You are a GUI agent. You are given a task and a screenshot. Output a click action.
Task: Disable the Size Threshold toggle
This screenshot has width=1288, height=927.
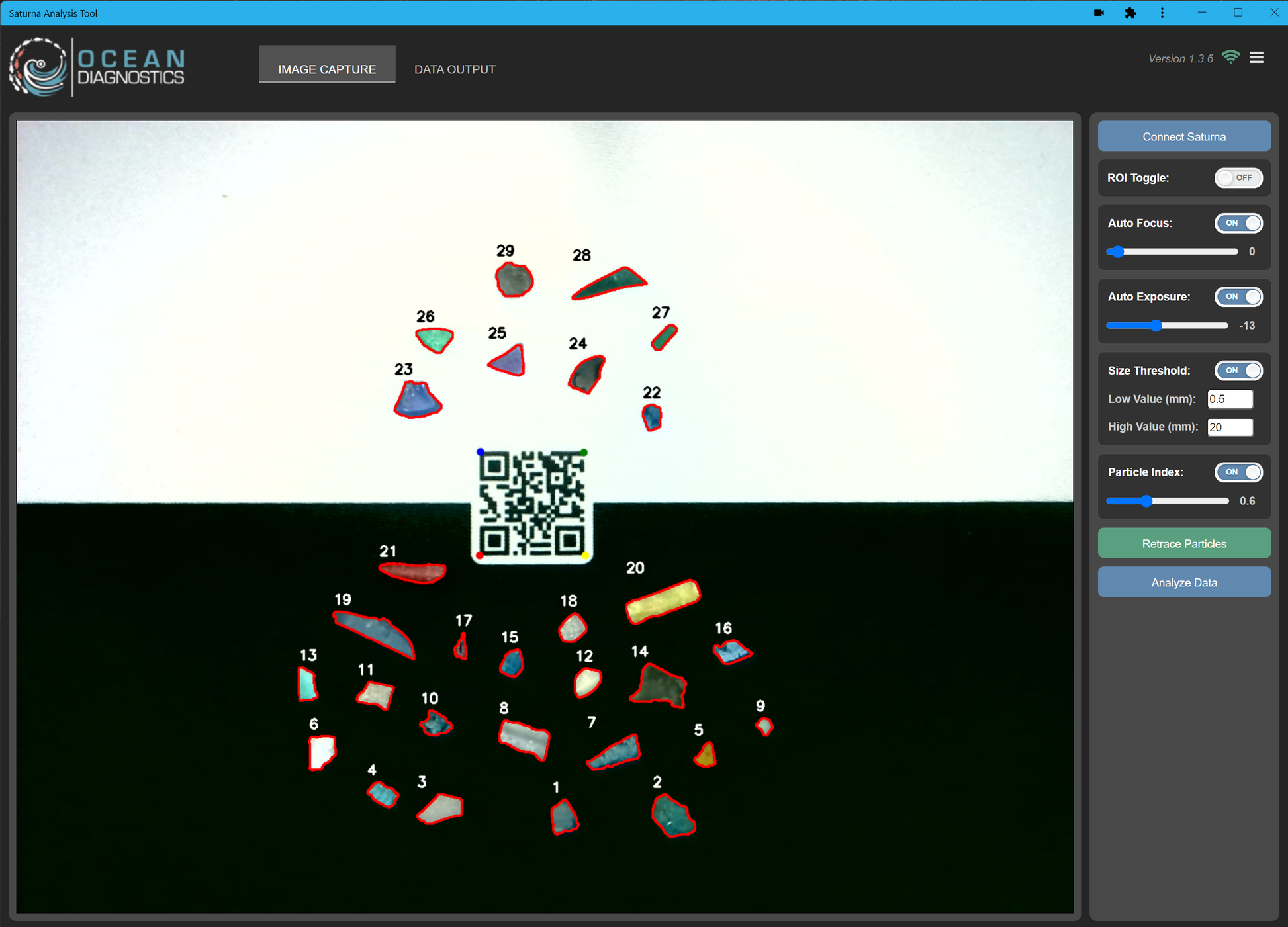coord(1238,371)
